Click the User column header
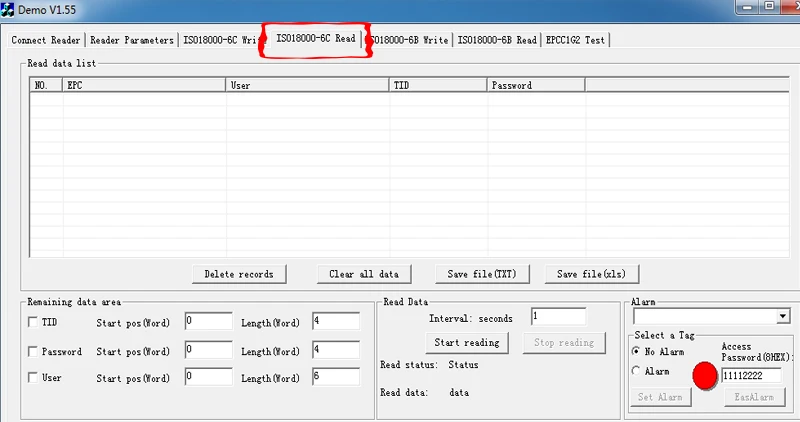The width and height of the screenshot is (800, 422). [x=307, y=85]
